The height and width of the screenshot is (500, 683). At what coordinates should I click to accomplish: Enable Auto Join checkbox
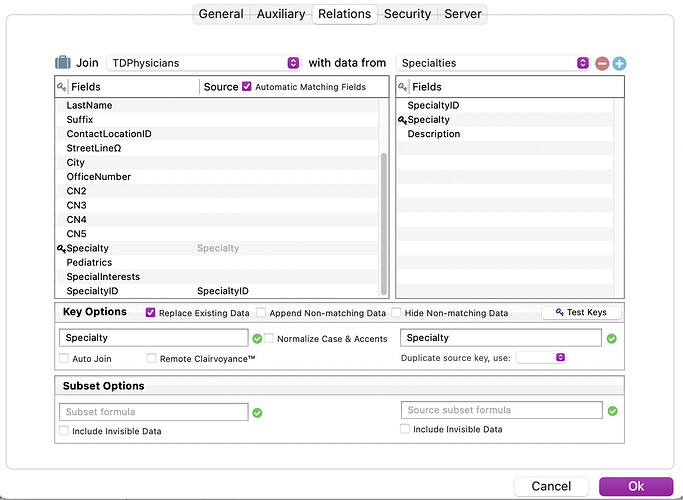(x=64, y=358)
